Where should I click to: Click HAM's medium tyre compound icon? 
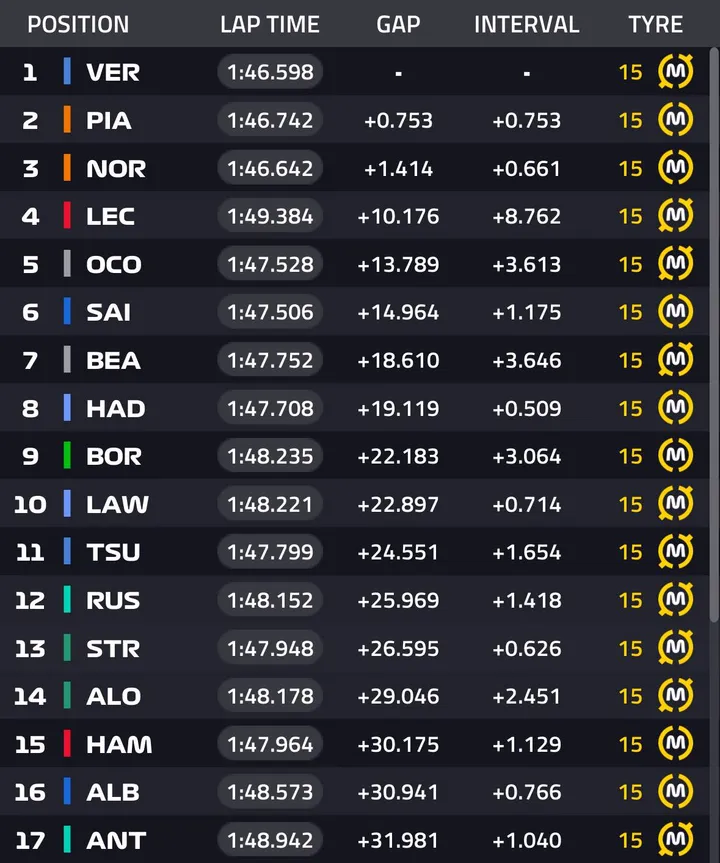675,744
